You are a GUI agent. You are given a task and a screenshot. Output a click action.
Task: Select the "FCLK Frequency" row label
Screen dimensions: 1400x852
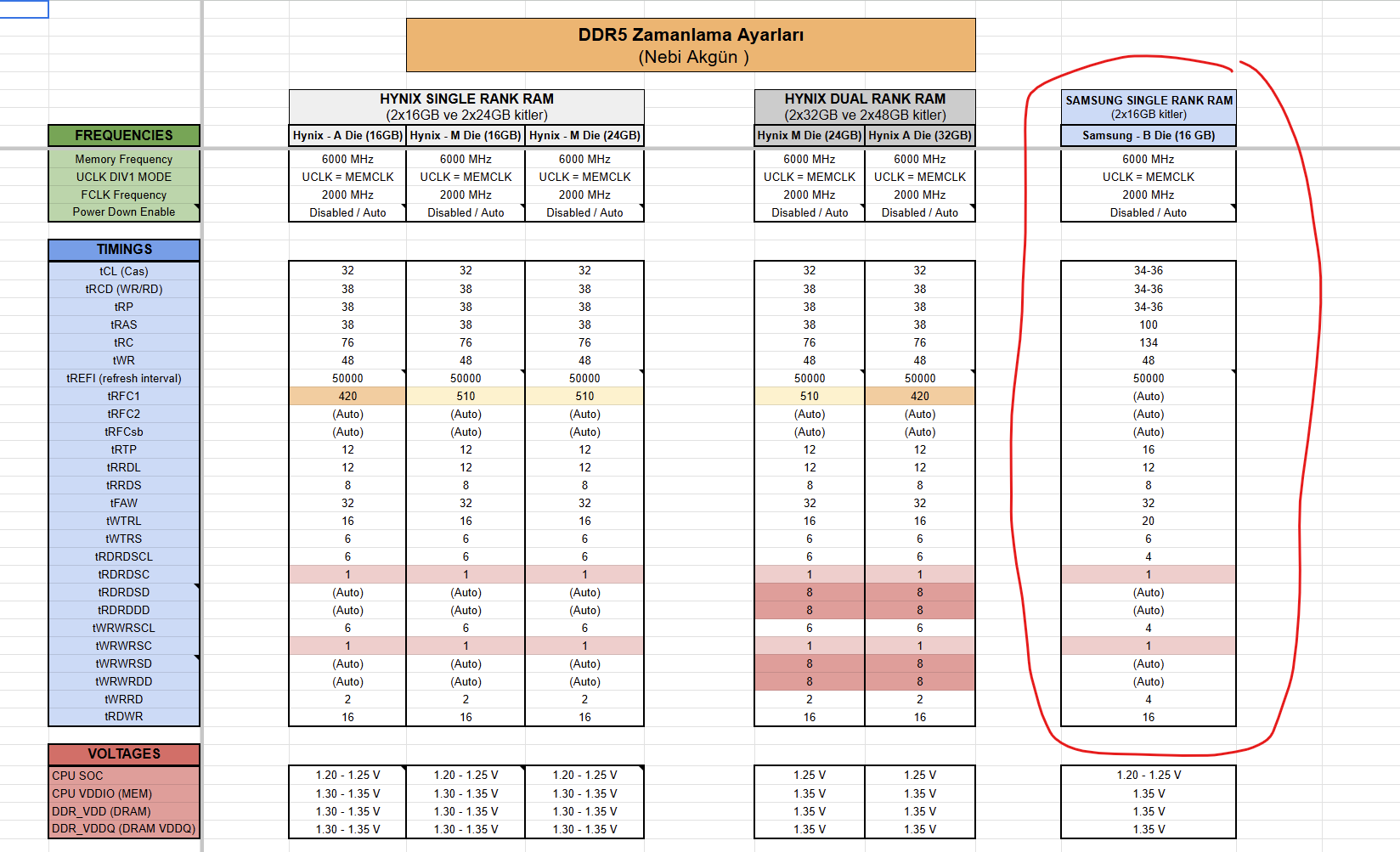(x=124, y=195)
